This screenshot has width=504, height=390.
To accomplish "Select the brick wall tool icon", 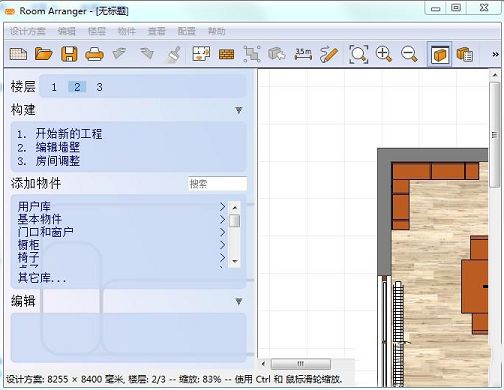I will tap(226, 54).
